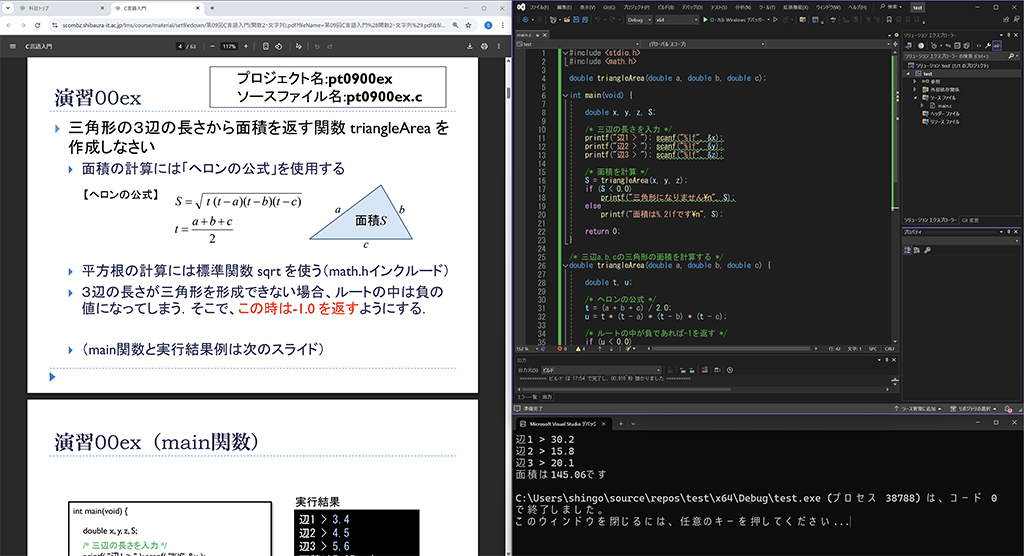The image size is (1024, 556).
Task: Rotate the PDF with the rotate icon
Action: [x=278, y=46]
